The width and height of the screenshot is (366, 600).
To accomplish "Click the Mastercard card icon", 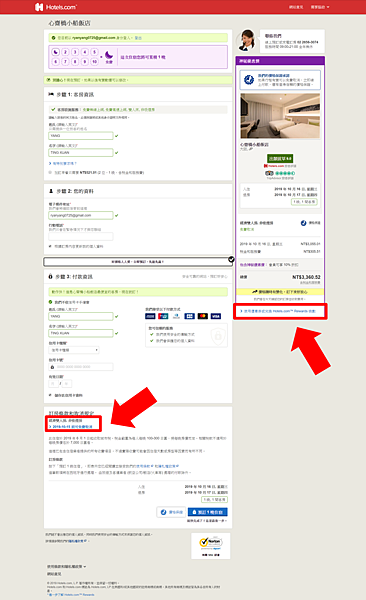I will pyautogui.click(x=203, y=316).
